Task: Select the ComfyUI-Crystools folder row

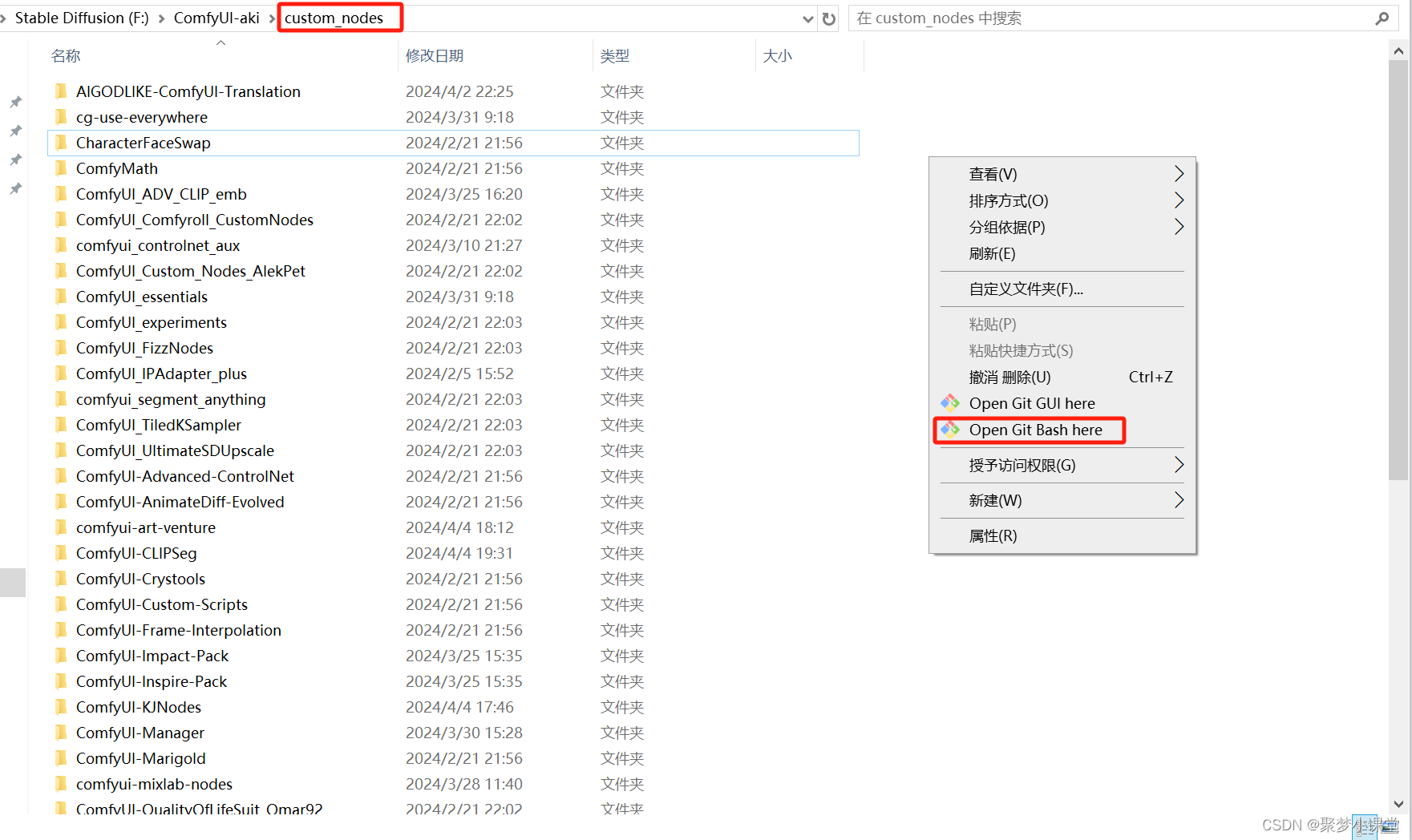Action: 453,579
